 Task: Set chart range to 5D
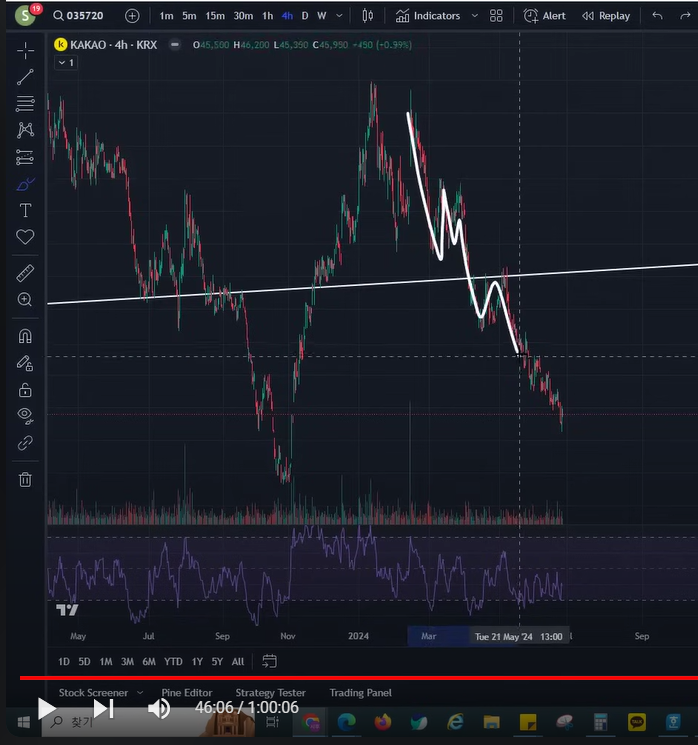pos(84,661)
